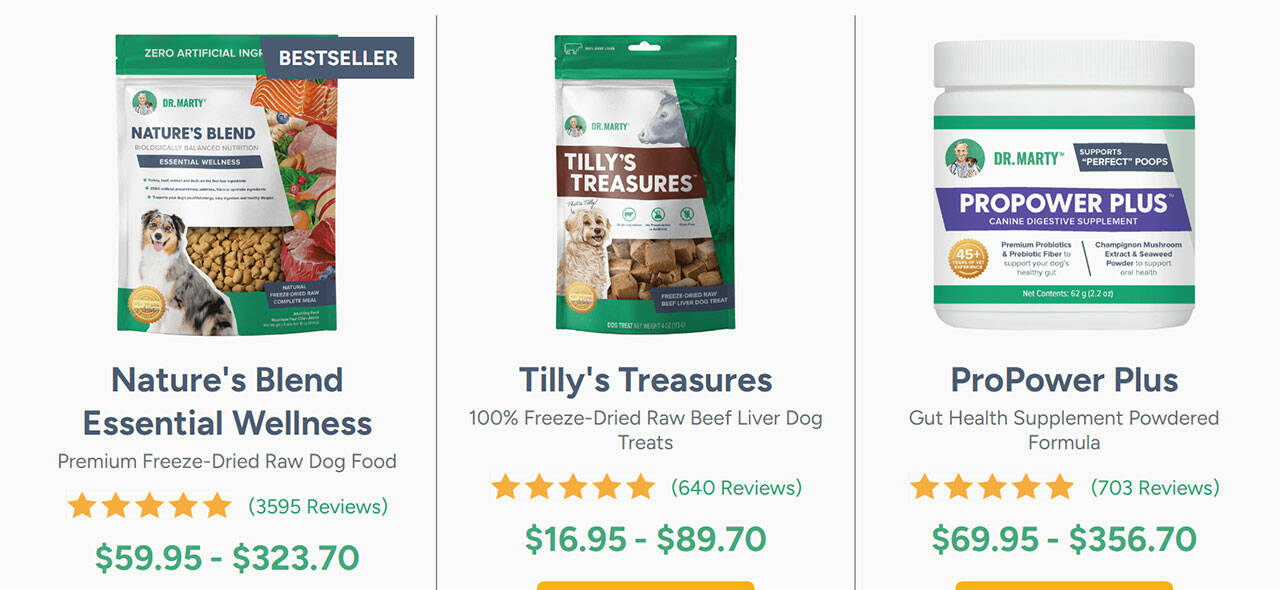Click the Premium Freeze-Dried Raw Dog Food subtitle
The width and height of the screenshot is (1280, 590).
coord(227,461)
